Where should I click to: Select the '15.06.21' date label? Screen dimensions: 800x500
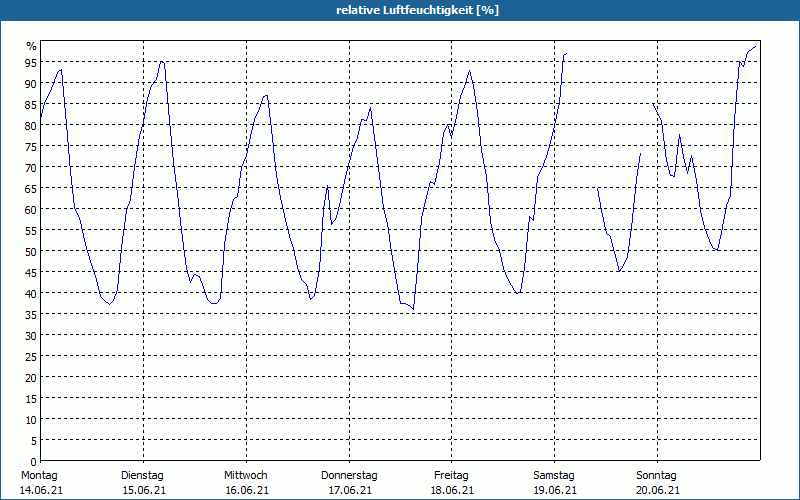(x=144, y=490)
